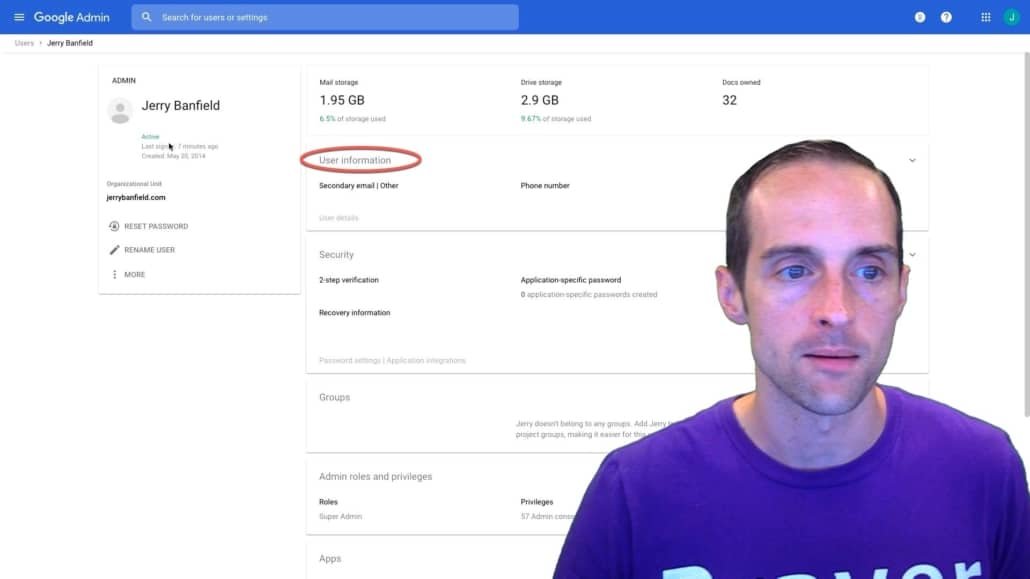Click the Docs owned count 32

pyautogui.click(x=729, y=100)
